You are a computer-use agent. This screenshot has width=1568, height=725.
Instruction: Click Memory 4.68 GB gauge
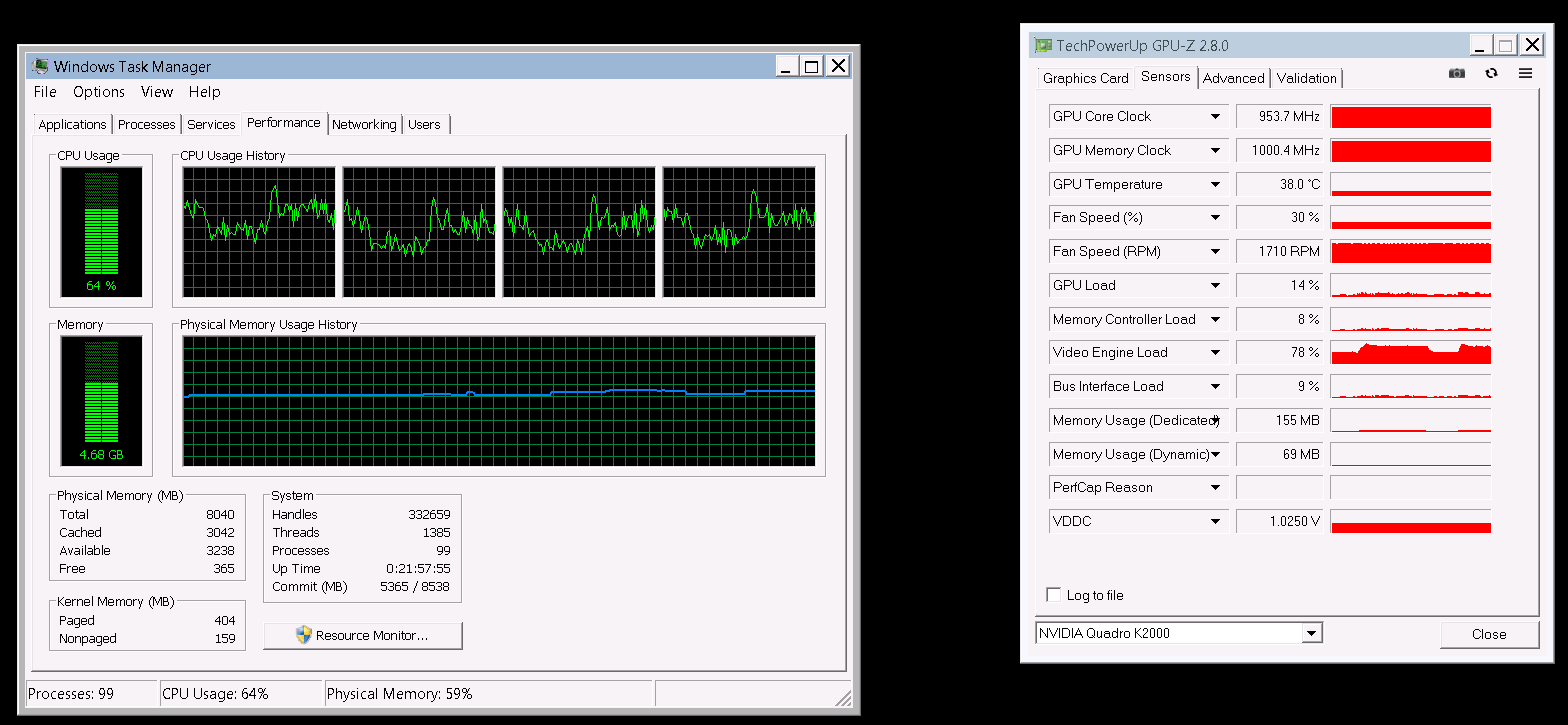pos(101,402)
